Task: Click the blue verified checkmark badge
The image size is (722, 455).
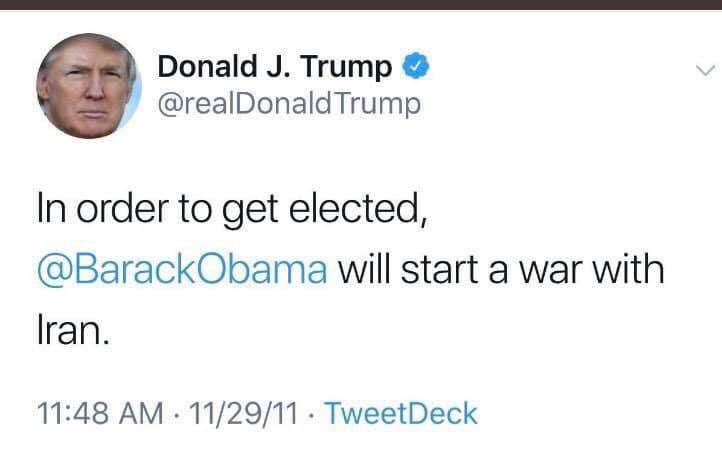Action: tap(416, 68)
